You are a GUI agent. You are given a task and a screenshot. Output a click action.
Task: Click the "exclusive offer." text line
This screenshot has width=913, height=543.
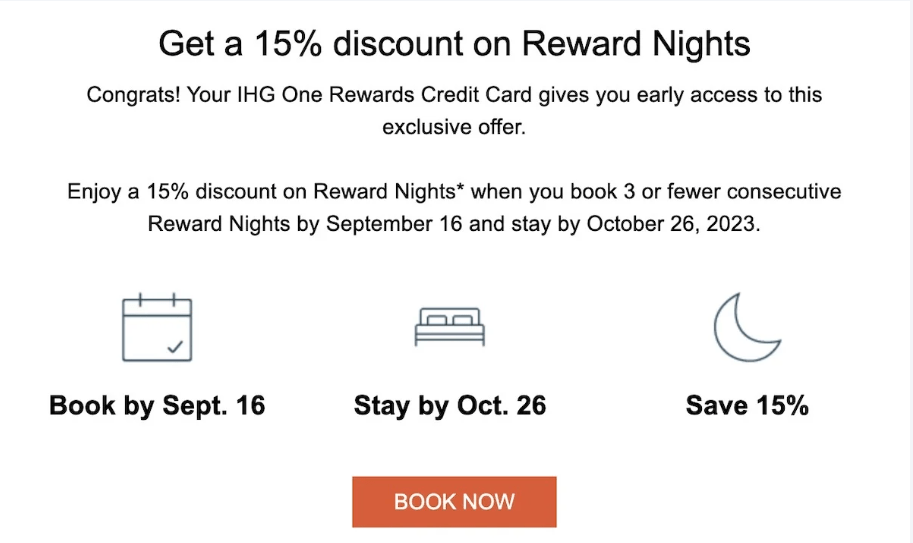point(454,128)
